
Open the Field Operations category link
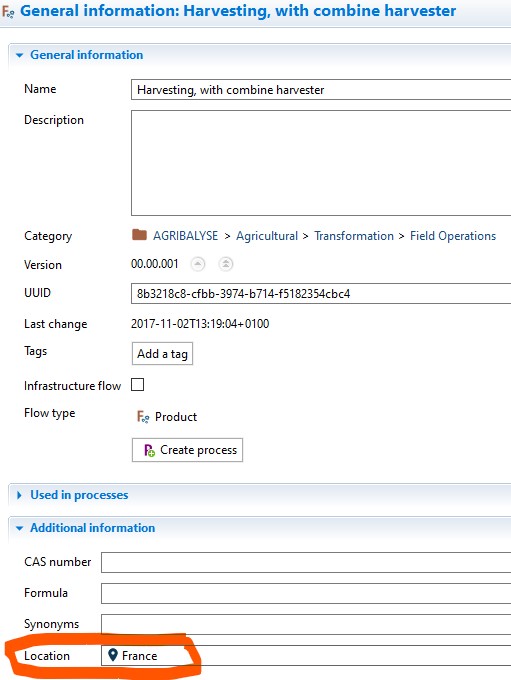(x=453, y=235)
